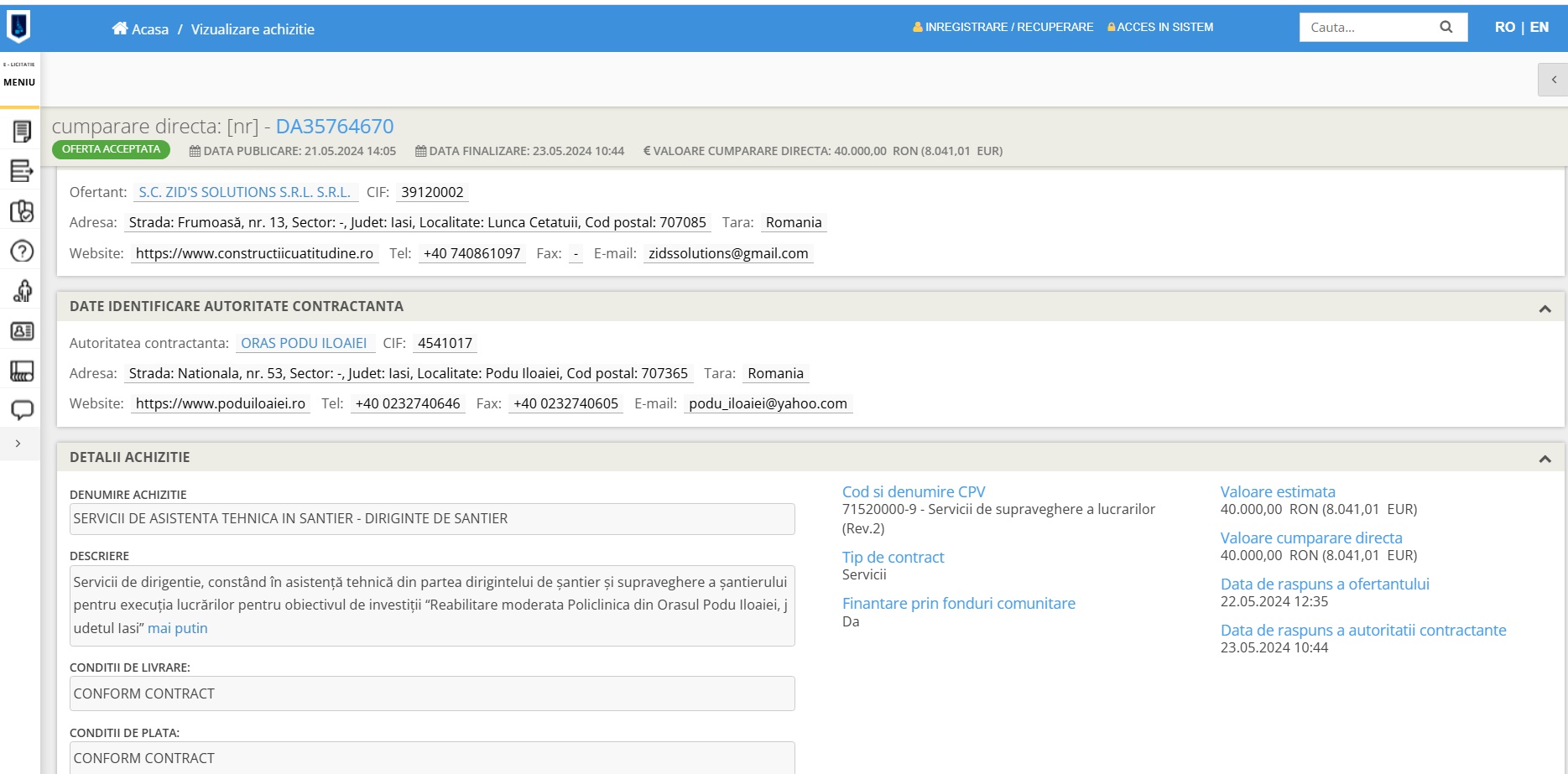Click the list-with-arrow icon in sidebar
This screenshot has width=1568, height=774.
(22, 171)
